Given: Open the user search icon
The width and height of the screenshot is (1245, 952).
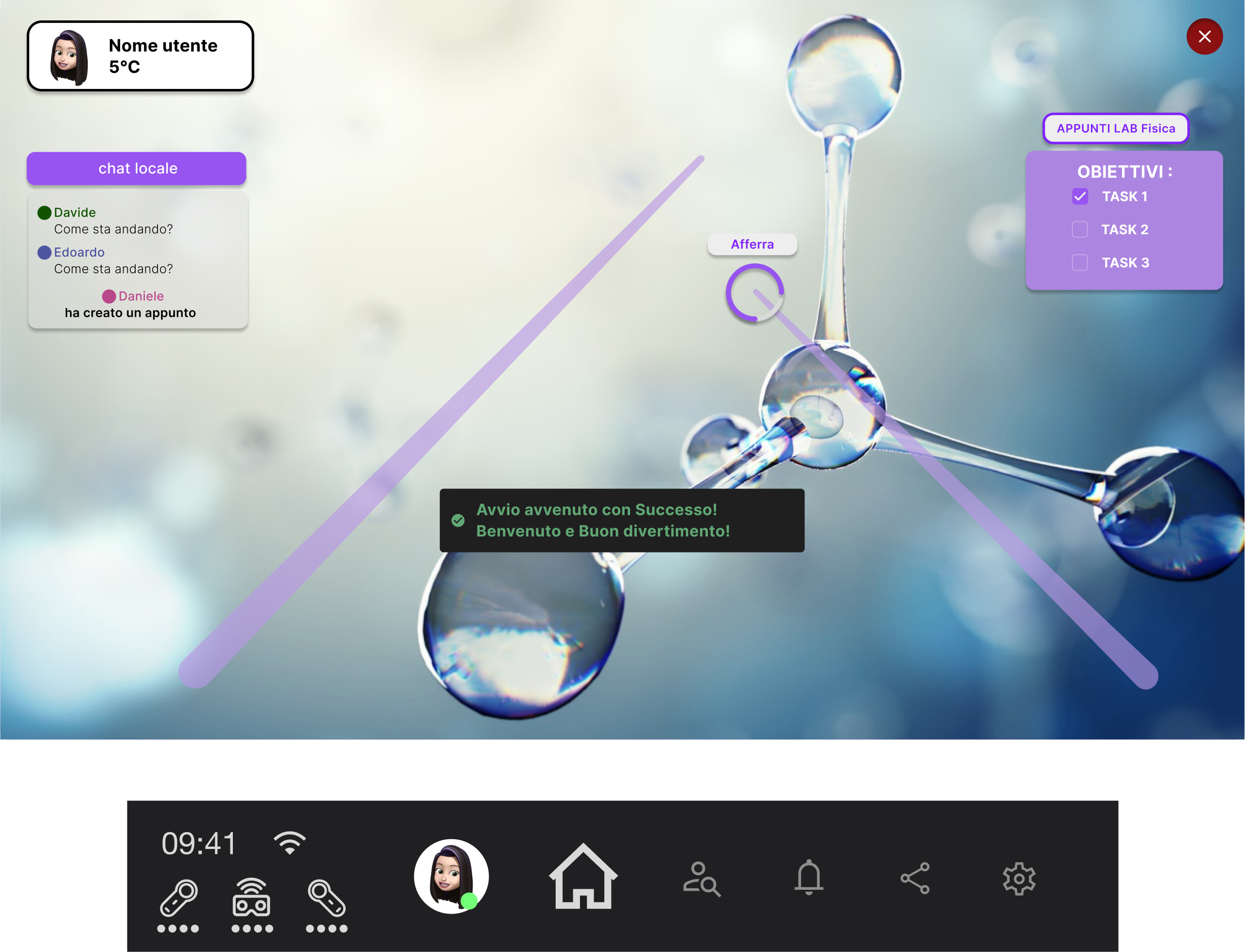Looking at the screenshot, I should pyautogui.click(x=701, y=879).
